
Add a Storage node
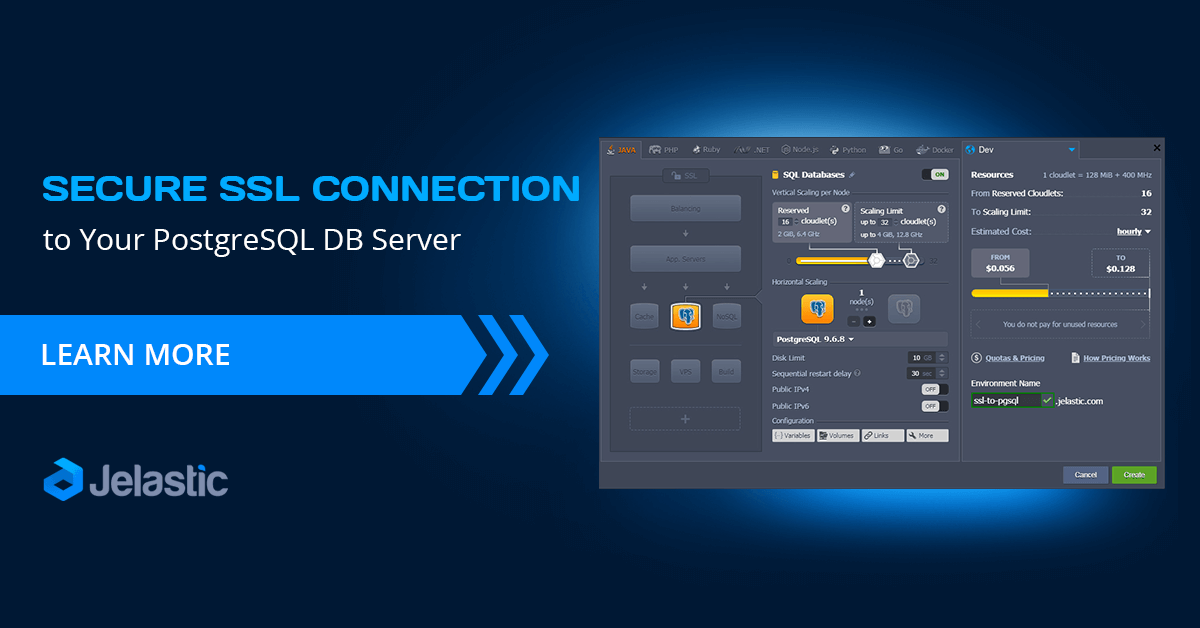644,372
